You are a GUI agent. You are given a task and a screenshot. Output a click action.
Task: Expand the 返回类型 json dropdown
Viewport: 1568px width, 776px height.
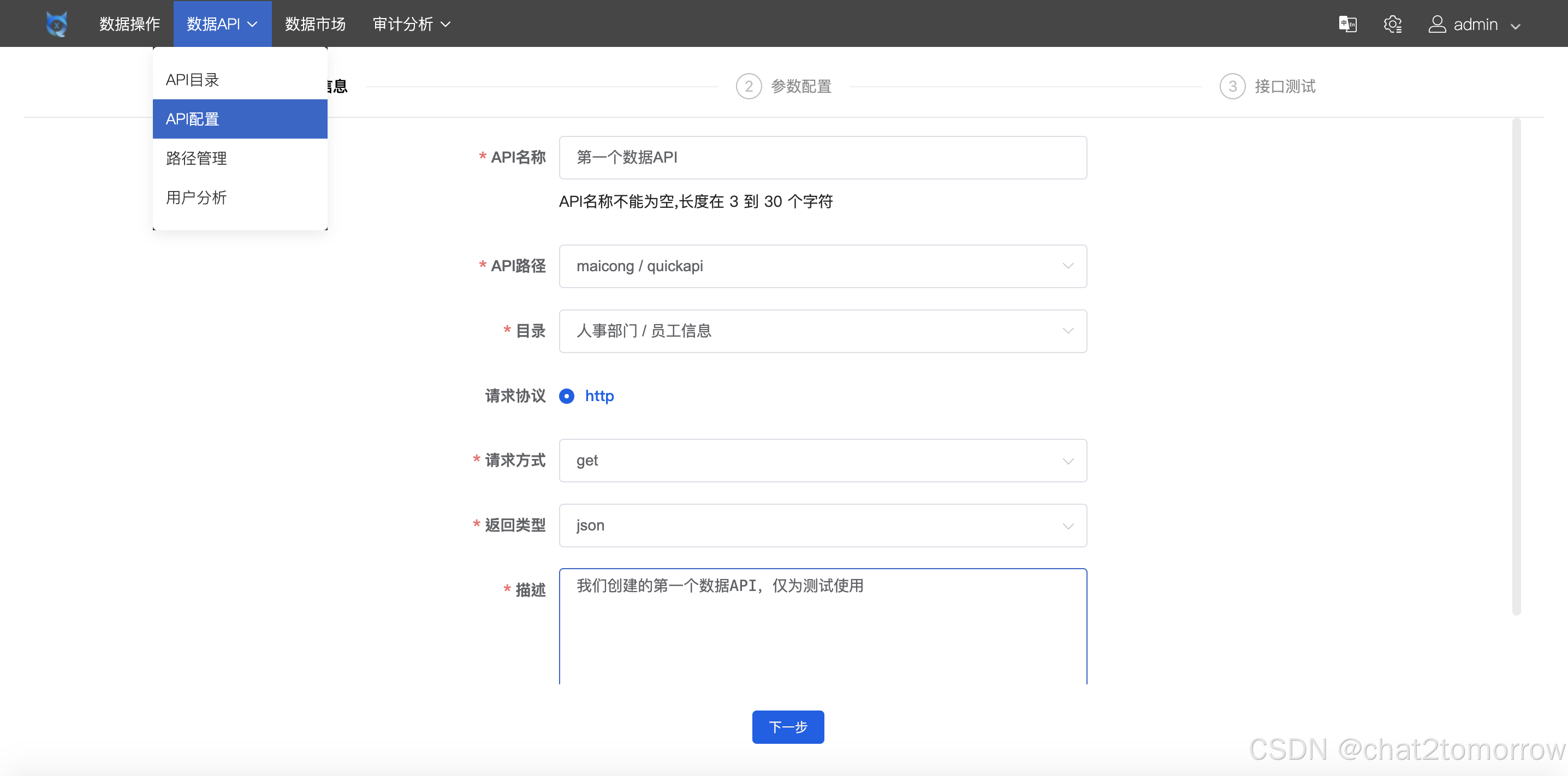click(822, 525)
